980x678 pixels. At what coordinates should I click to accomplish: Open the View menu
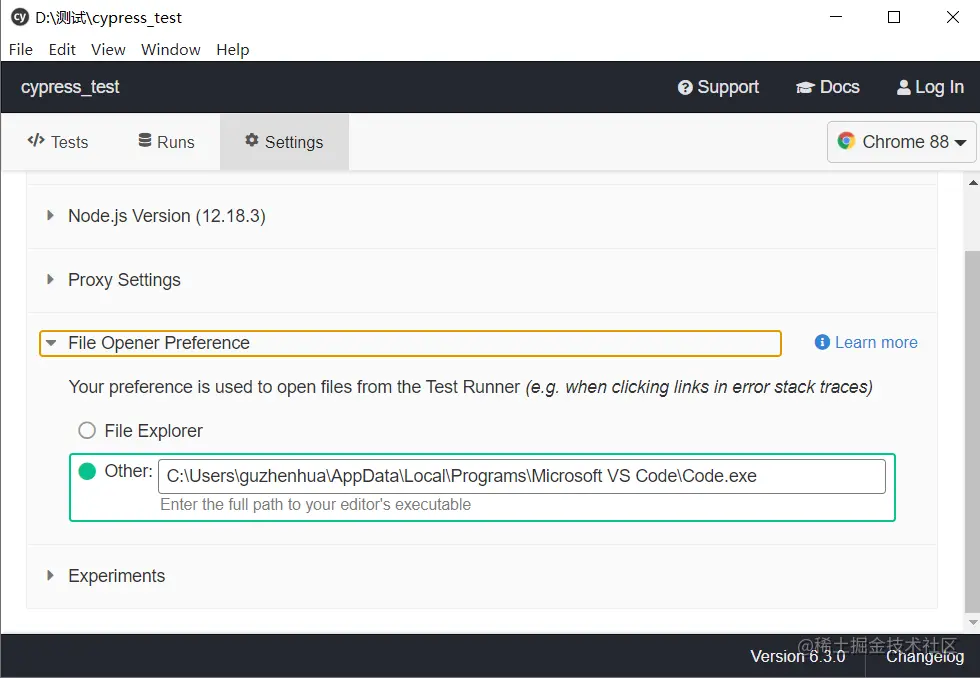coord(108,49)
